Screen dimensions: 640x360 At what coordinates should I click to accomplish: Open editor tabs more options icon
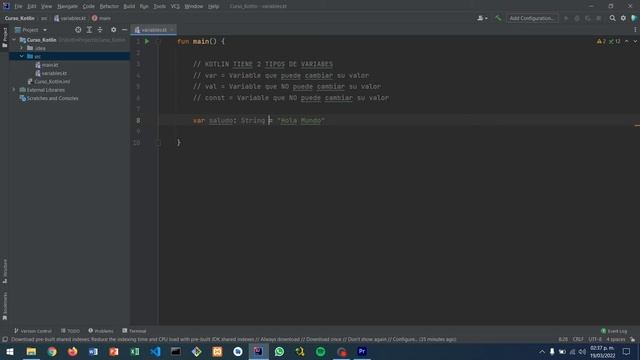tap(635, 30)
